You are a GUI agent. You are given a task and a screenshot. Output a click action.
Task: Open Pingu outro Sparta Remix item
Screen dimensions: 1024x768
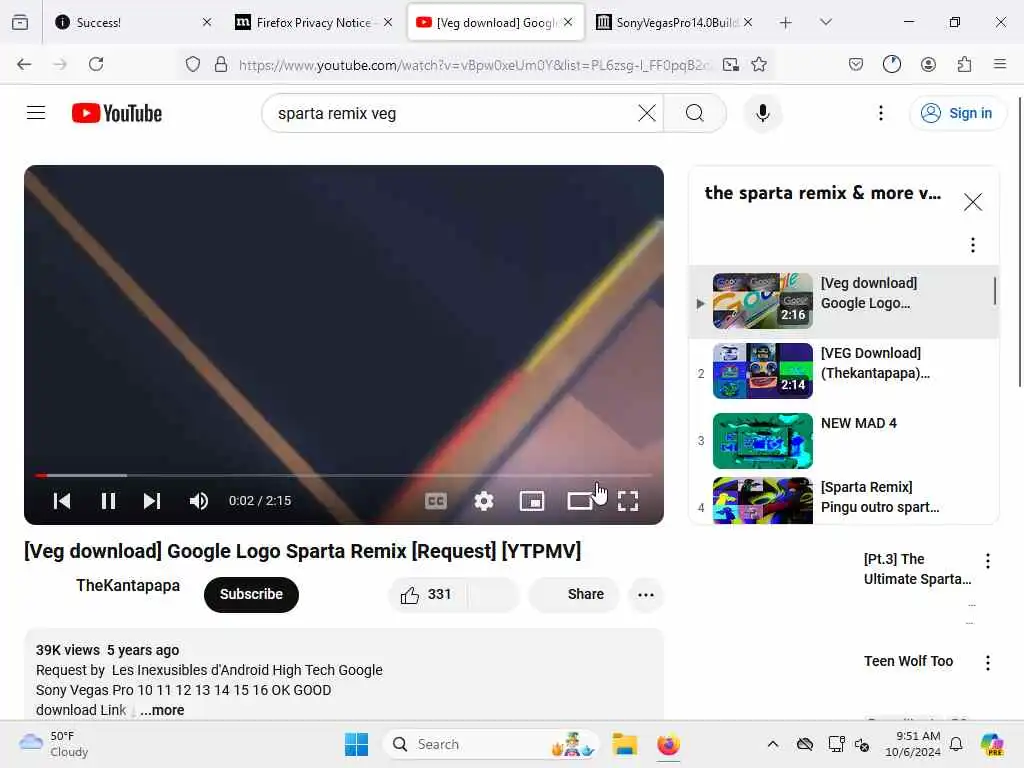[x=844, y=500]
